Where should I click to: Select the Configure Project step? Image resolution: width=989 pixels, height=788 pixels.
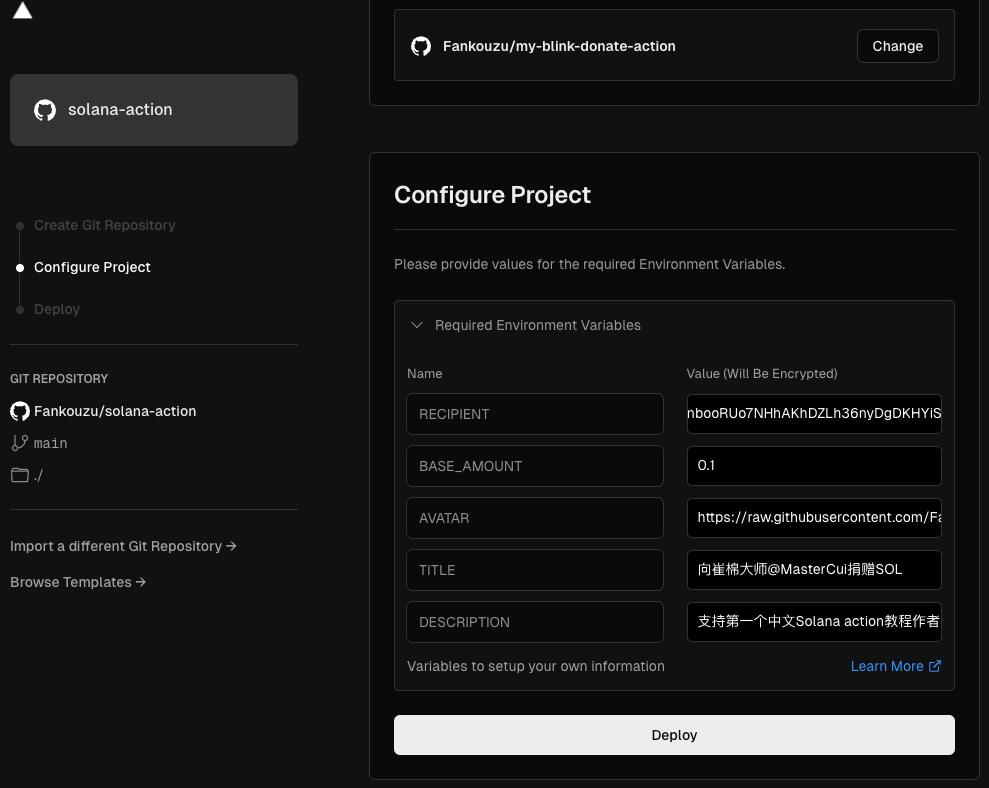(x=92, y=268)
